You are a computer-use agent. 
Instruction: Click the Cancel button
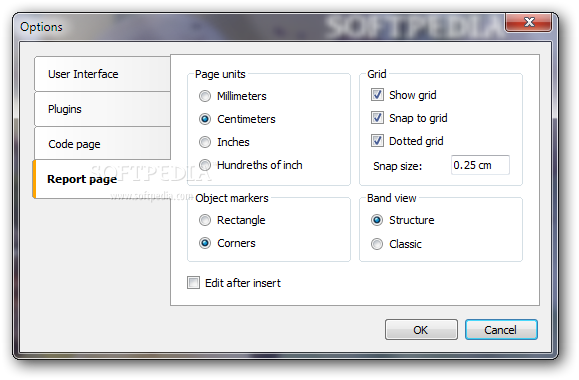click(x=501, y=330)
